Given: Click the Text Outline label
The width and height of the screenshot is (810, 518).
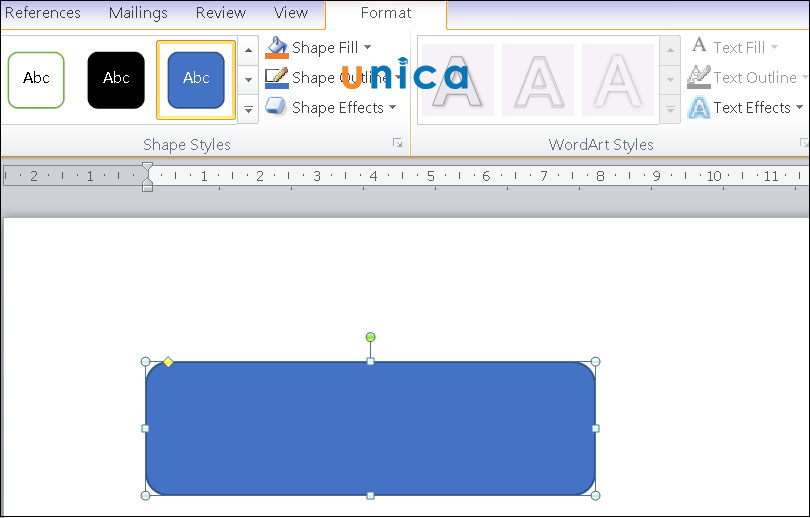Looking at the screenshot, I should (x=755, y=77).
